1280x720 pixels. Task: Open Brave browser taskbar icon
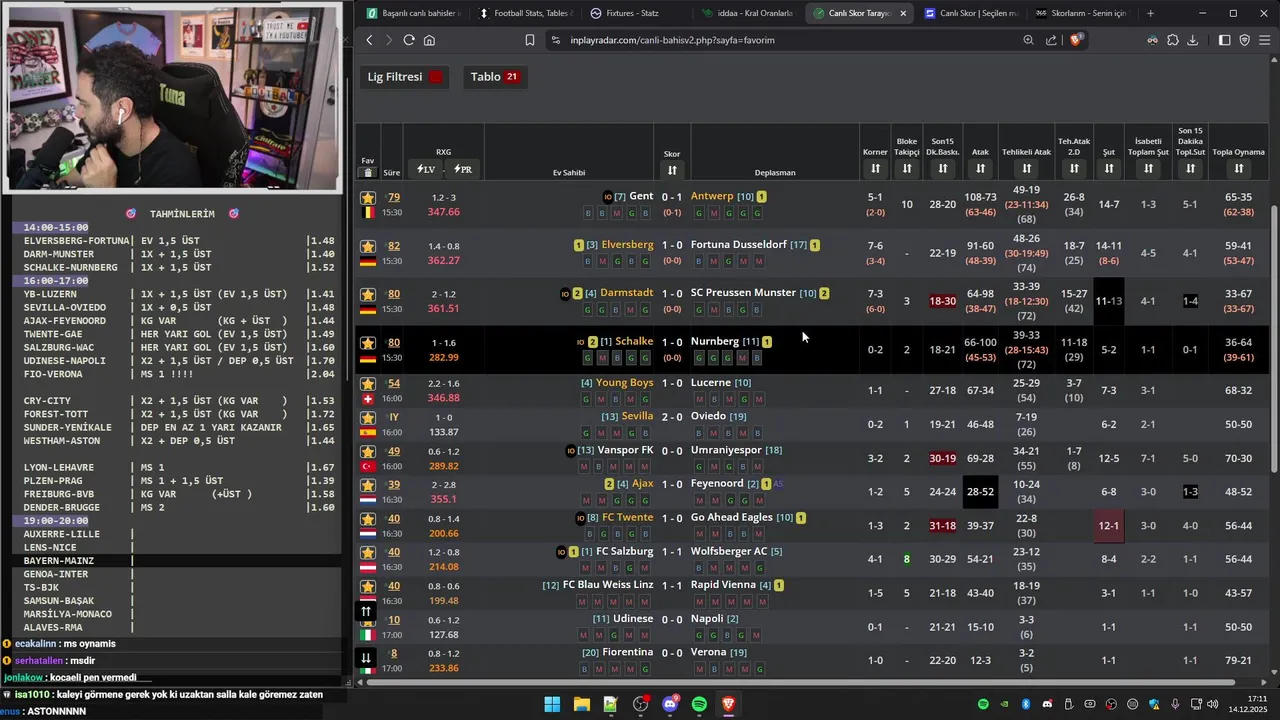pyautogui.click(x=729, y=704)
